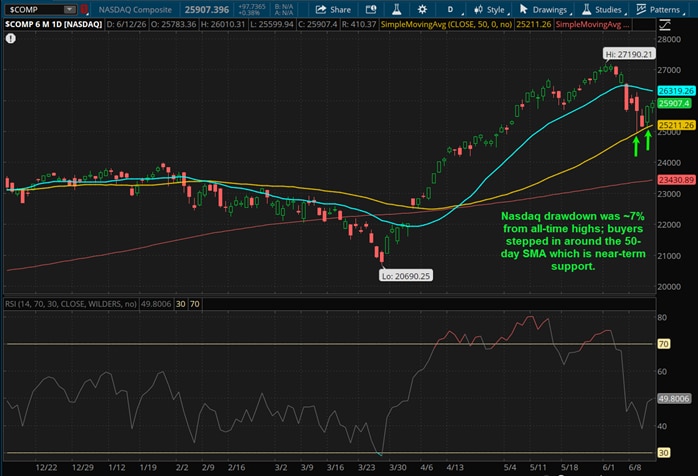Viewport: 698px width, 476px height.
Task: Open the flask (thinkScript) icon in toolbar
Action: [396, 9]
